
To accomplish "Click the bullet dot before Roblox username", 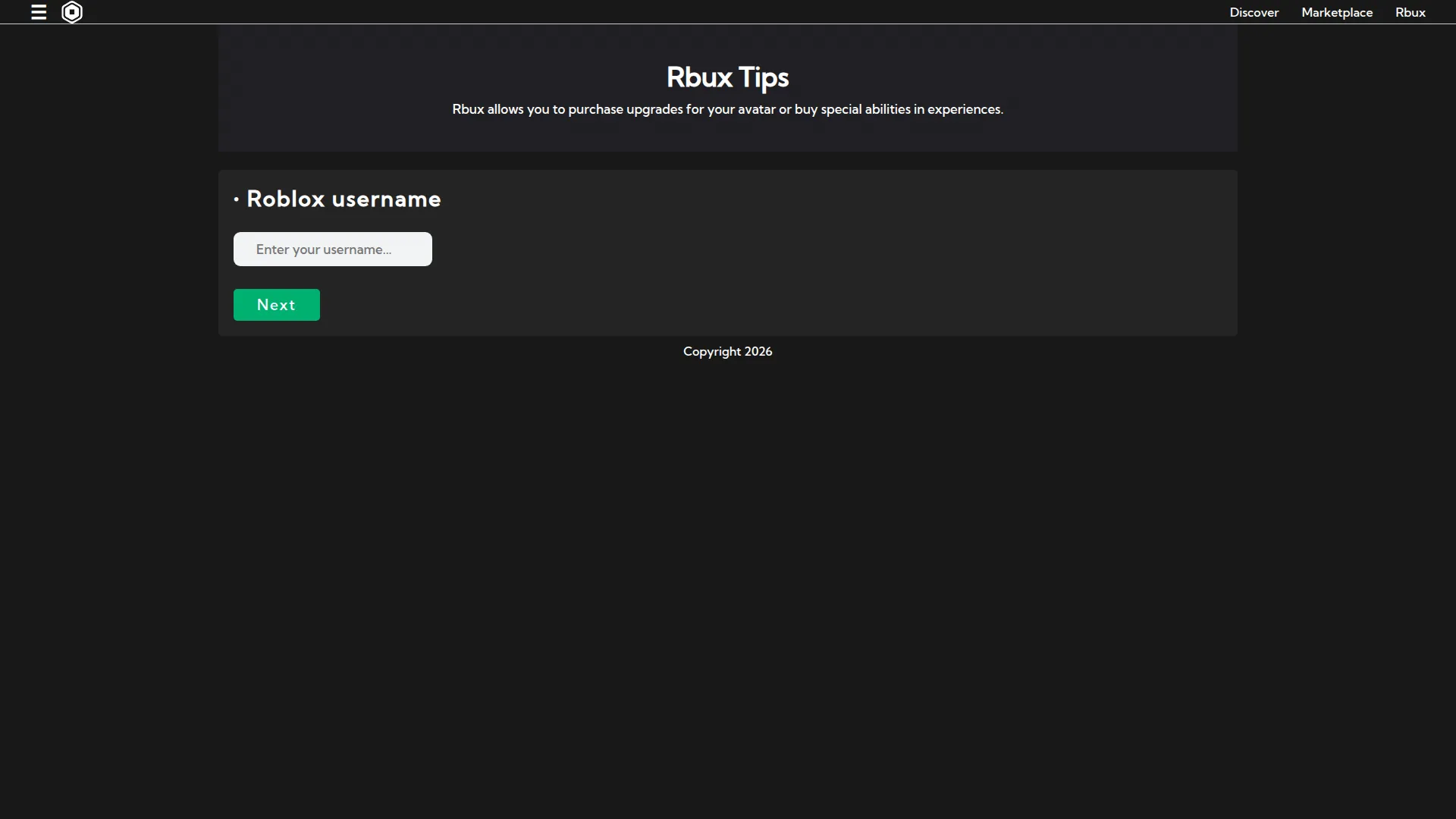I will [237, 199].
